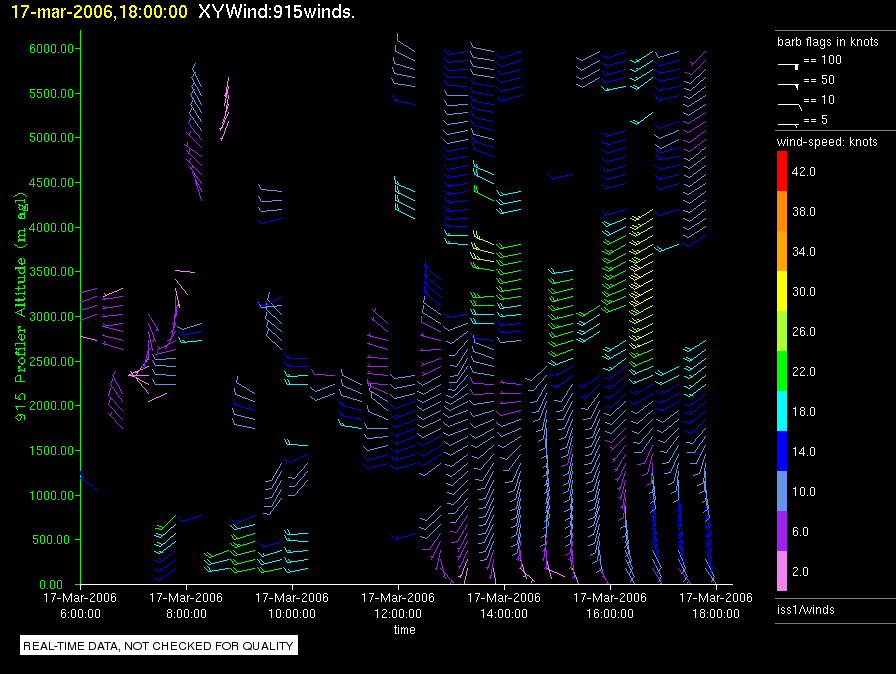The height and width of the screenshot is (674, 896).
Task: Click the cyan 18.0 knots color band
Action: pyautogui.click(x=782, y=411)
